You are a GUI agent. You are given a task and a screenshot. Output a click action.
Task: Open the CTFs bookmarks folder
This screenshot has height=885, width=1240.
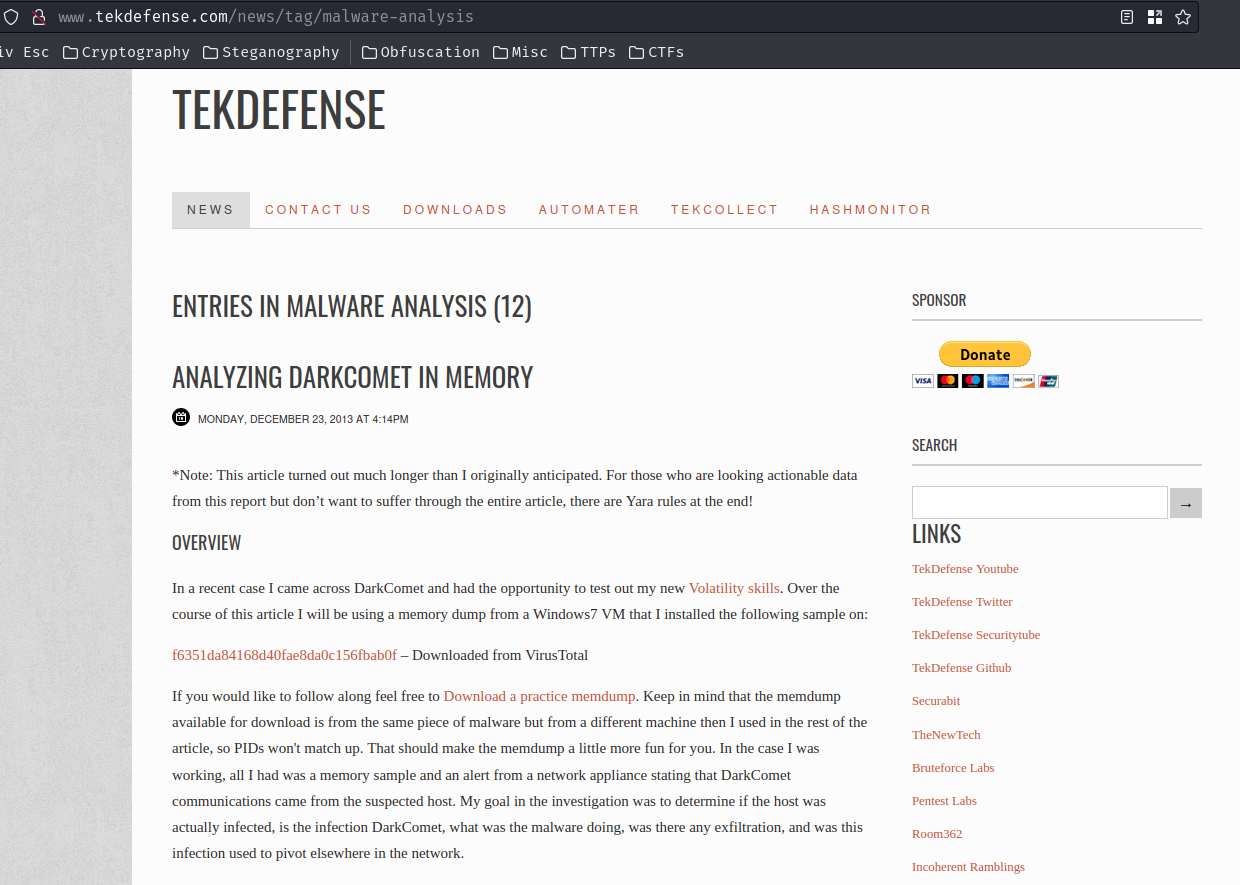click(x=656, y=52)
